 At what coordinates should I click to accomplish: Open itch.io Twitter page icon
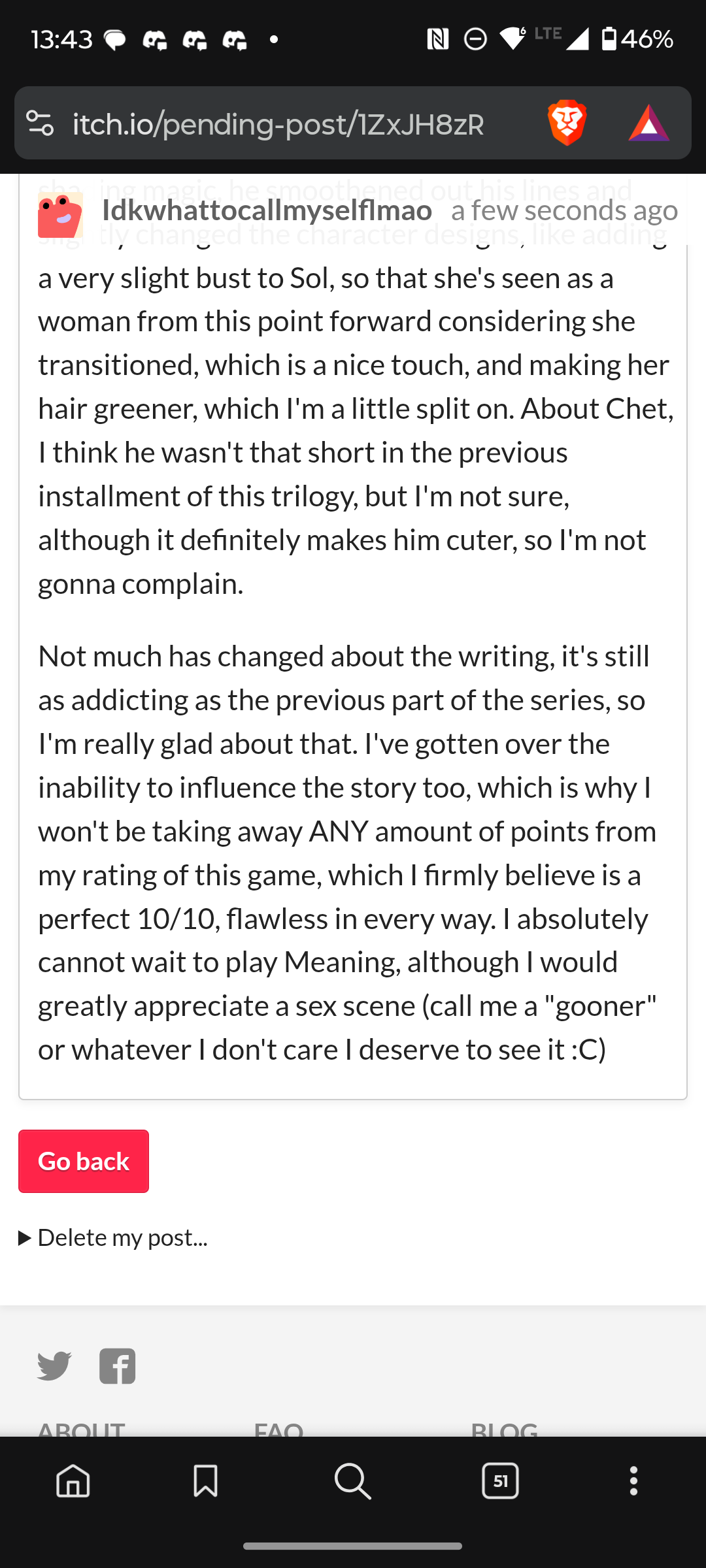(54, 1366)
